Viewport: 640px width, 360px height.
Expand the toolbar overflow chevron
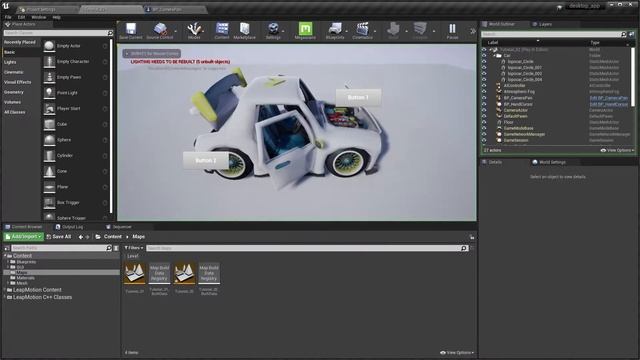coord(473,31)
